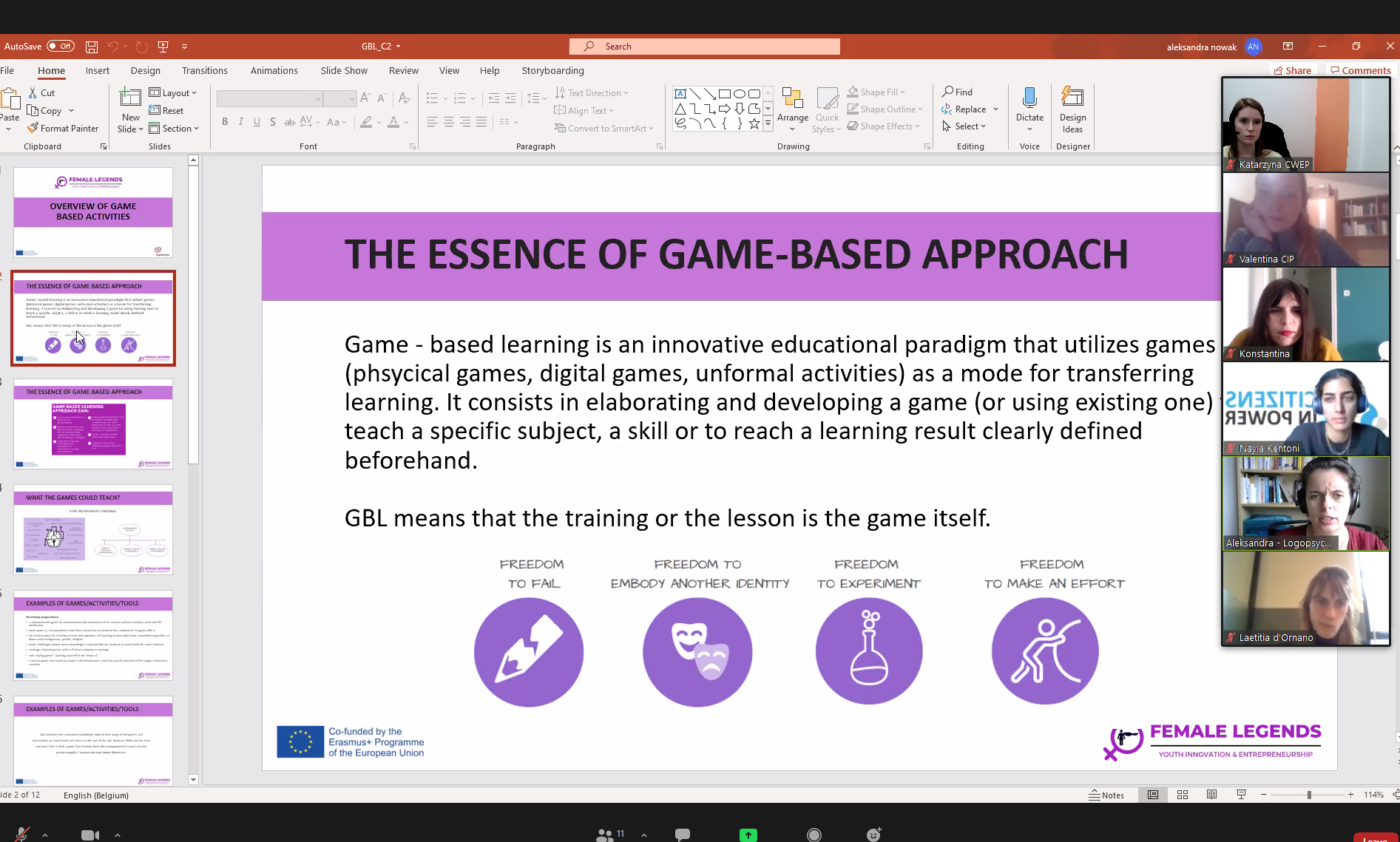The width and height of the screenshot is (1400, 842).
Task: Toggle AutoSave switch
Action: tap(61, 47)
